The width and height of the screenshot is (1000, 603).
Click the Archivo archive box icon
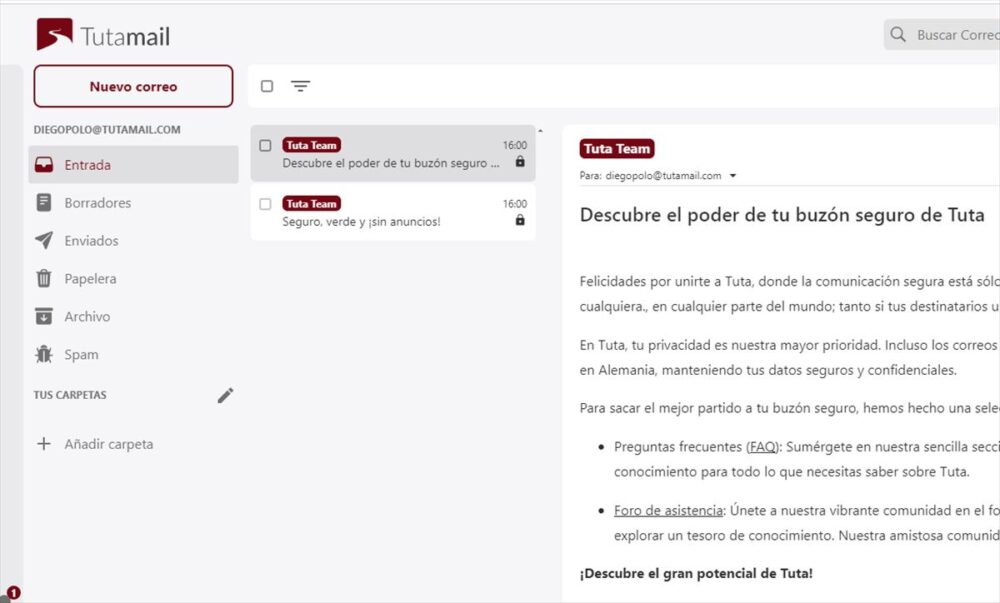click(44, 316)
